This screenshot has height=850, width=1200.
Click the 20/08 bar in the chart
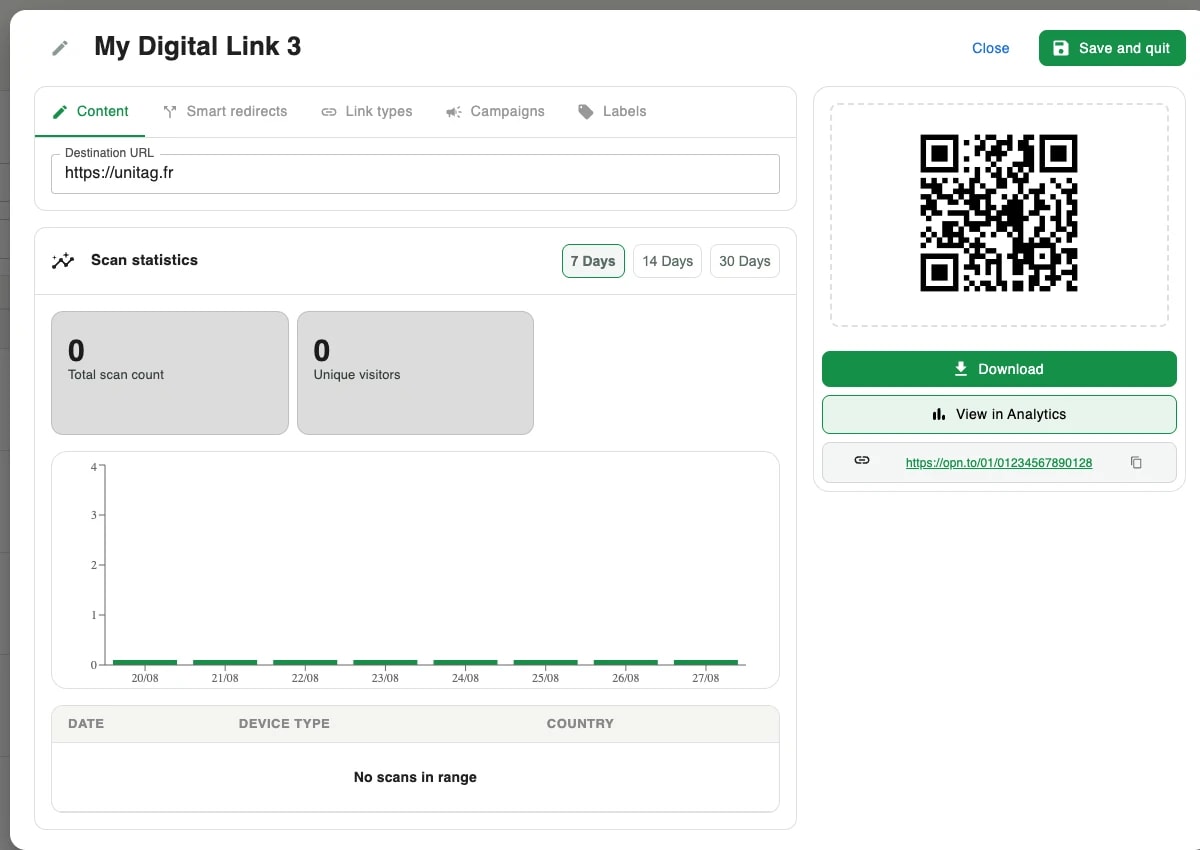pos(145,662)
